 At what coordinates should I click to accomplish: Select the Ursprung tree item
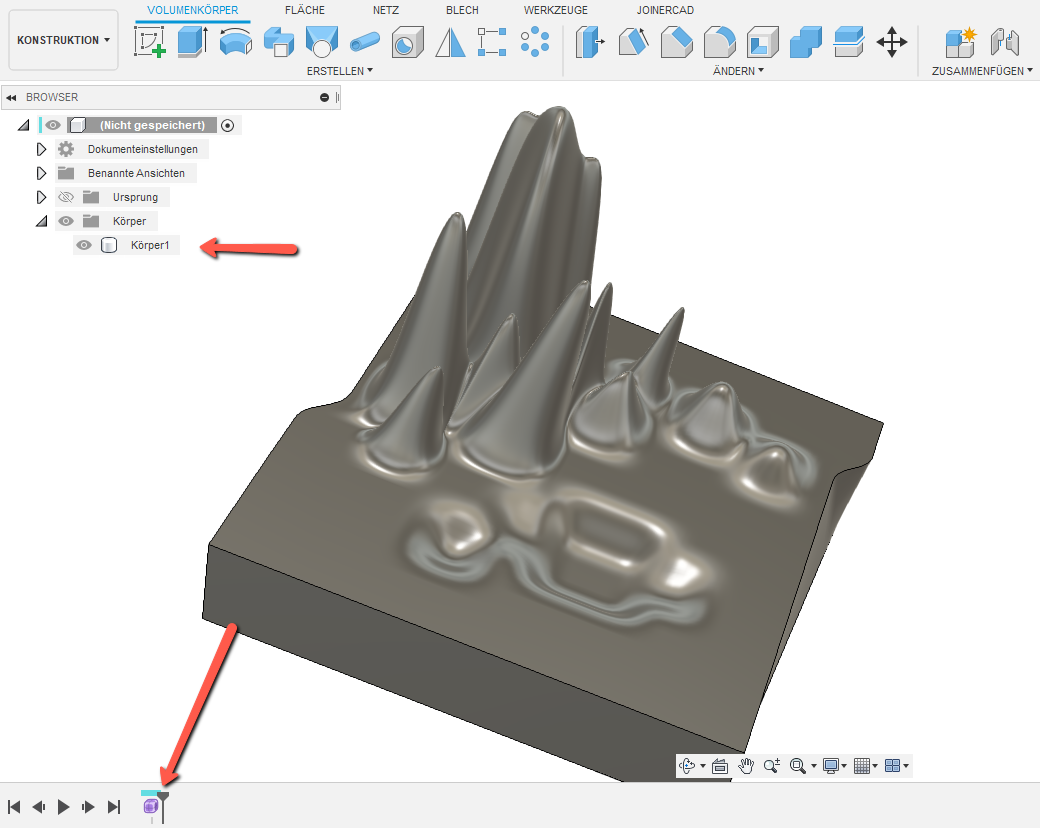(135, 197)
